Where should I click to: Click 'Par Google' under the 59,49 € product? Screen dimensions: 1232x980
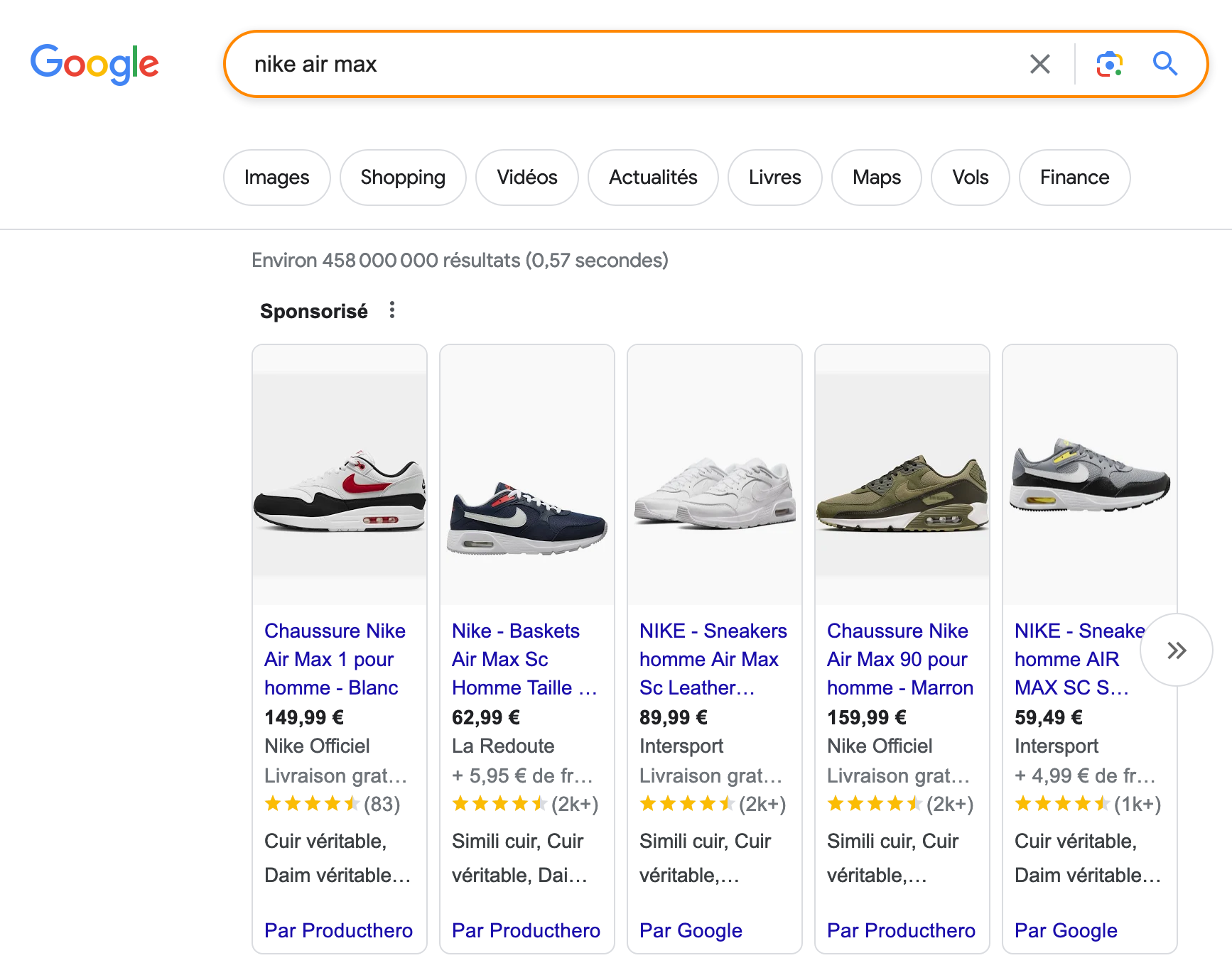point(1066,930)
